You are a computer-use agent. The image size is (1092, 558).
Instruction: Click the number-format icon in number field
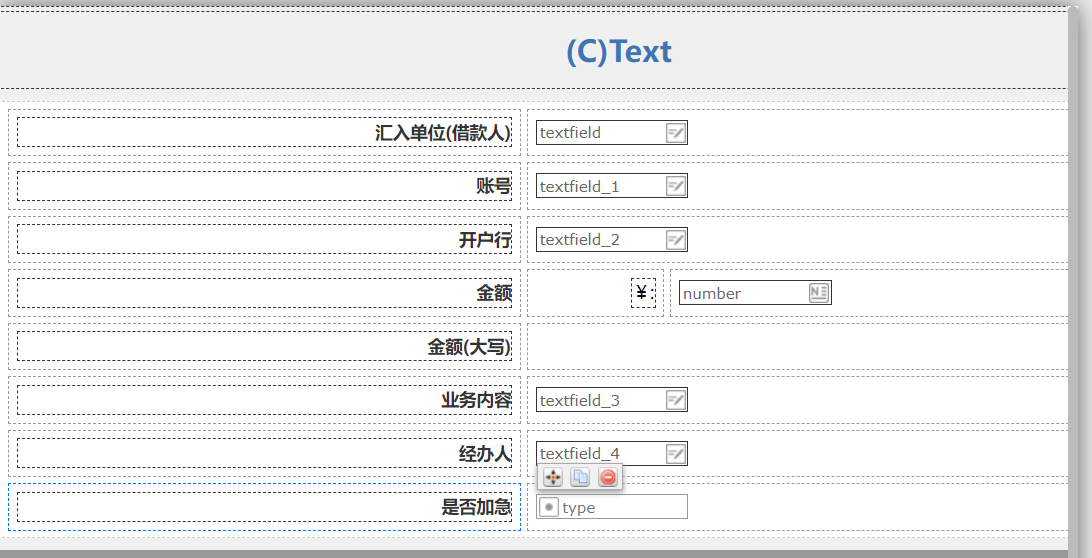(x=819, y=293)
